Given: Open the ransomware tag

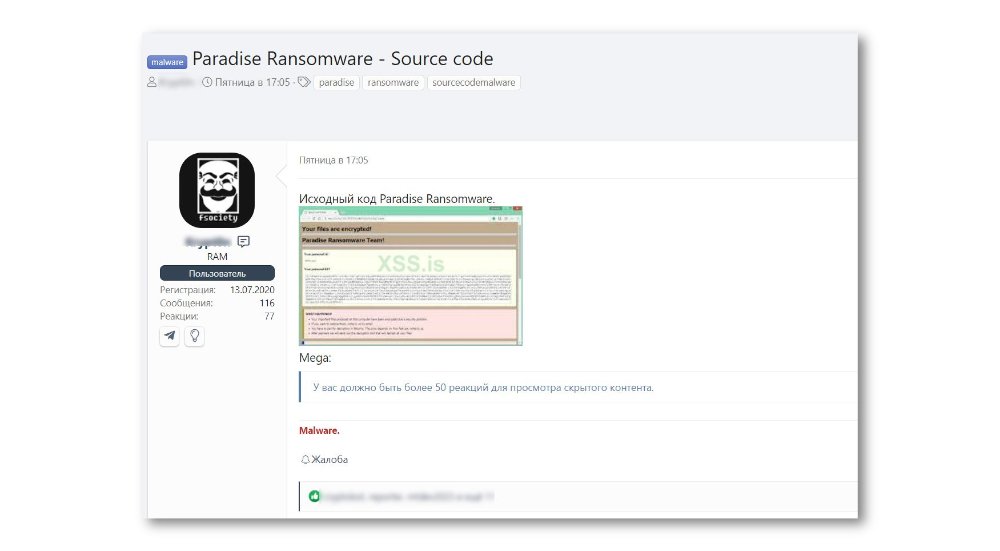Looking at the screenshot, I should pyautogui.click(x=393, y=82).
